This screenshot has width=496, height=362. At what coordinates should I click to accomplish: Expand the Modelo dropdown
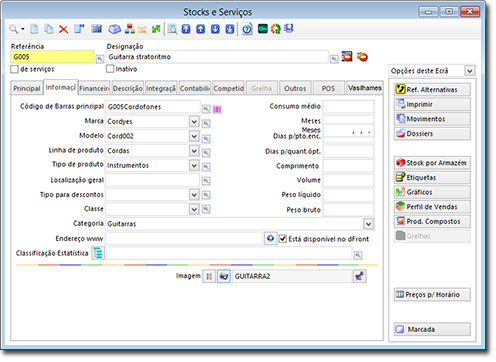(x=194, y=136)
